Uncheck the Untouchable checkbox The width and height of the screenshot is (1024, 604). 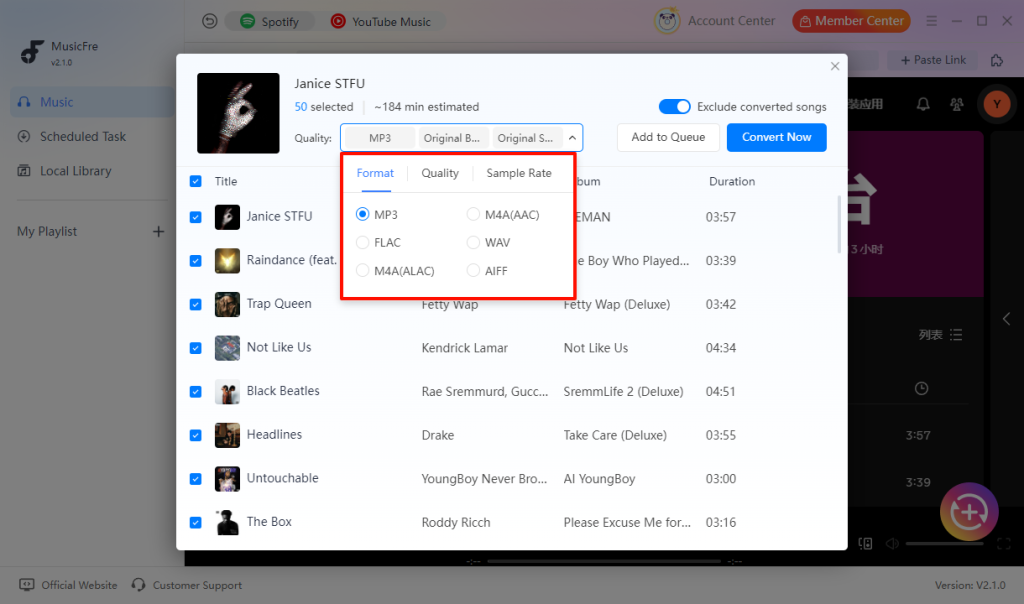pos(195,479)
